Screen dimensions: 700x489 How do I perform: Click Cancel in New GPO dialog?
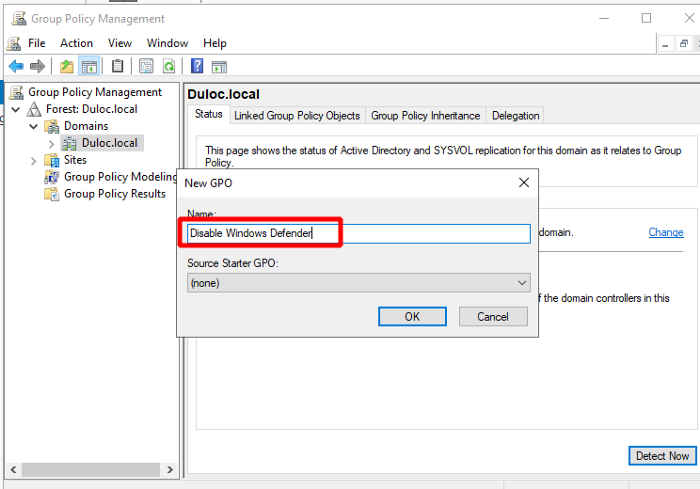493,317
